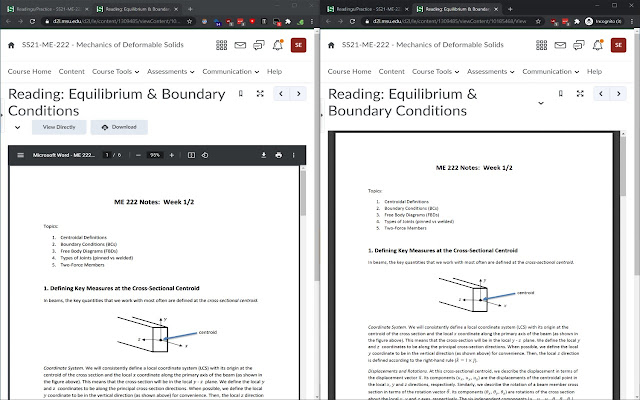Go to next topic in left window
The width and height of the screenshot is (640, 400).
[299, 94]
